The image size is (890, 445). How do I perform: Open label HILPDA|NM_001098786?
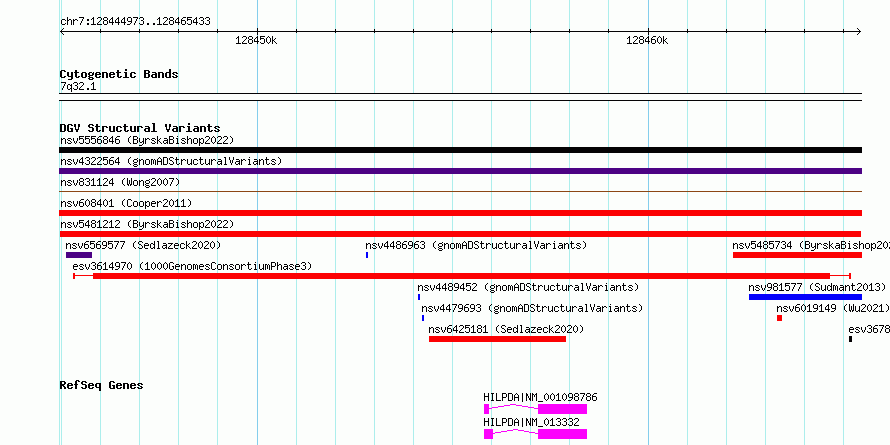pyautogui.click(x=540, y=397)
